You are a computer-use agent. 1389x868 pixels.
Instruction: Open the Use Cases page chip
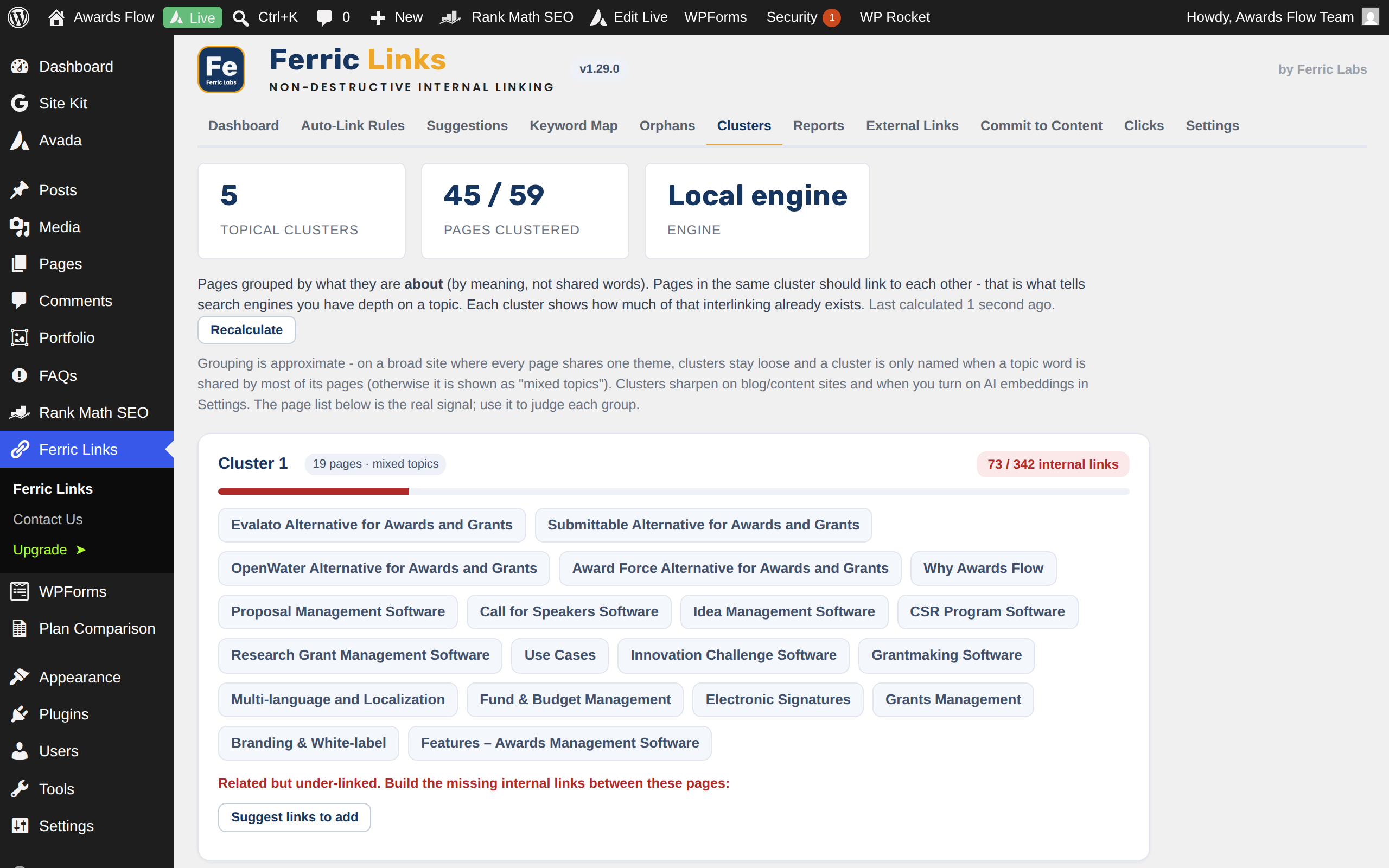tap(559, 655)
